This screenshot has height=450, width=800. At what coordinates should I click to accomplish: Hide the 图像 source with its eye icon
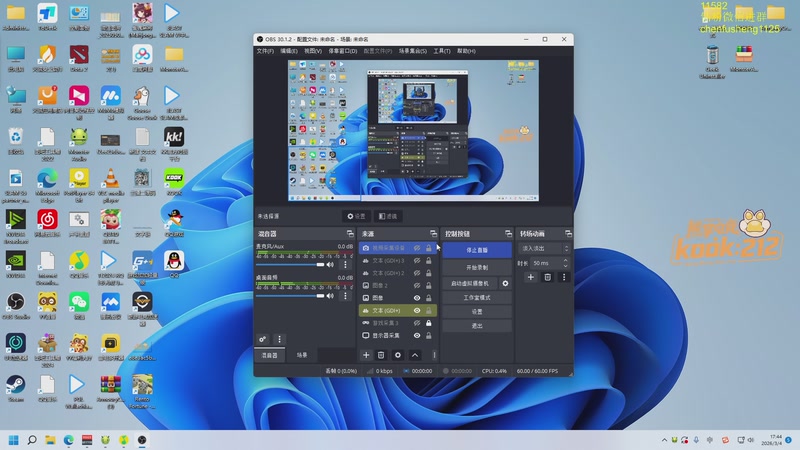coord(417,298)
